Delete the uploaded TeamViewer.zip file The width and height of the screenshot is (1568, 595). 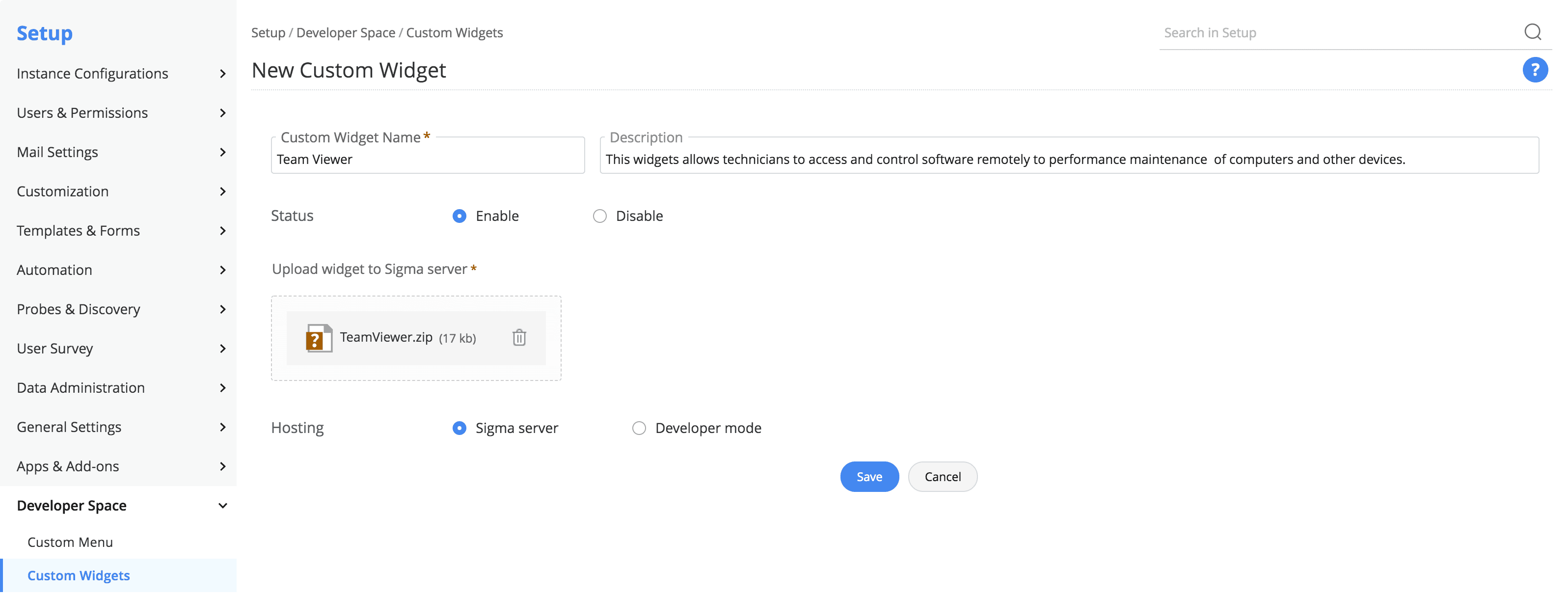pos(518,337)
